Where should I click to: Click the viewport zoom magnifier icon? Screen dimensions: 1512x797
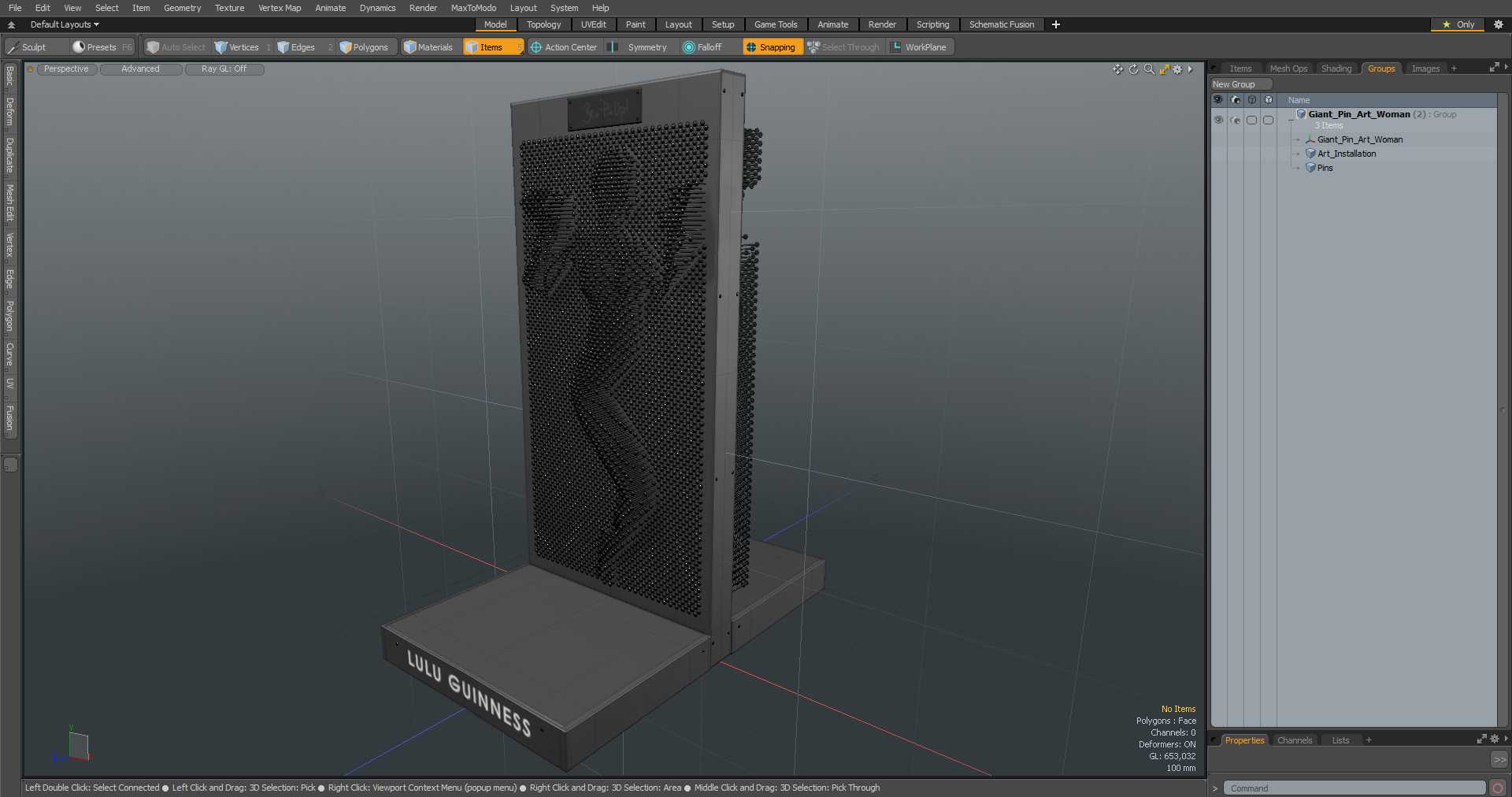pyautogui.click(x=1149, y=69)
